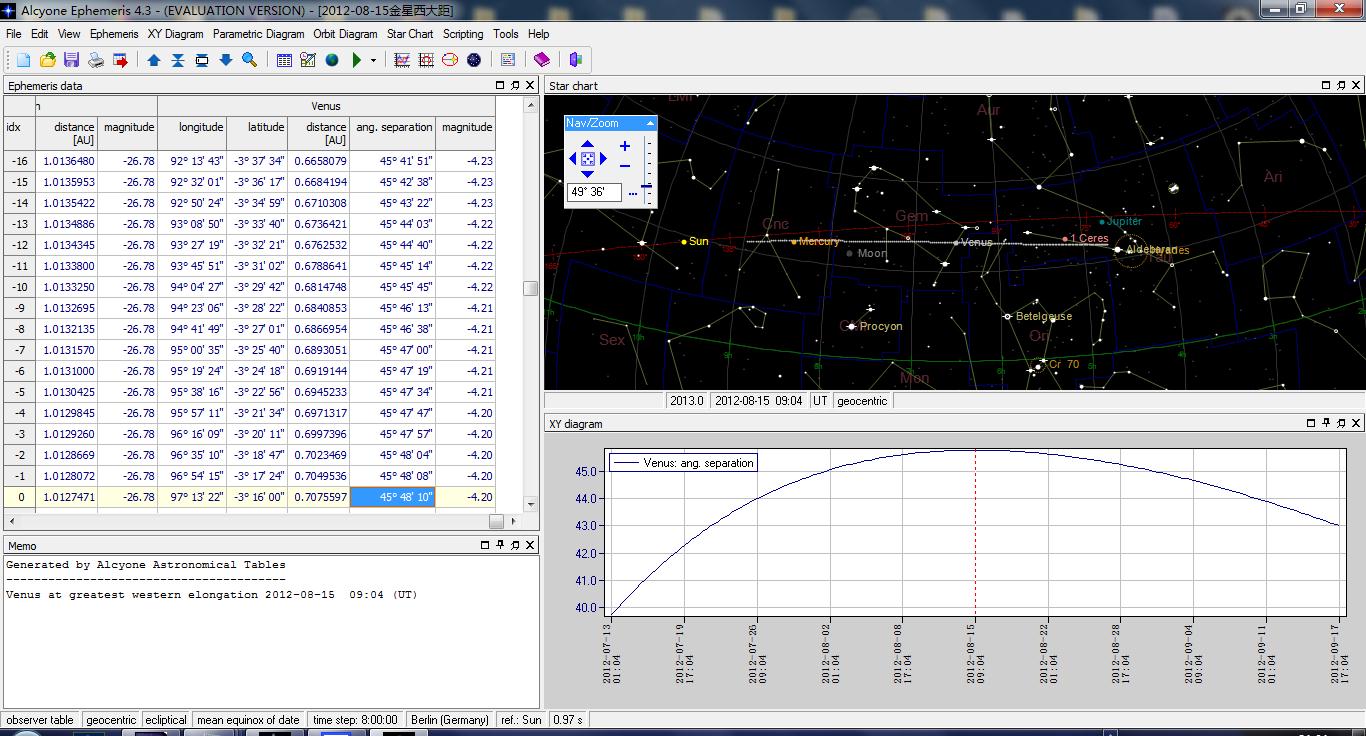Viewport: 1366px width, 736px height.
Task: Save using the floppy disk icon
Action: tap(71, 60)
